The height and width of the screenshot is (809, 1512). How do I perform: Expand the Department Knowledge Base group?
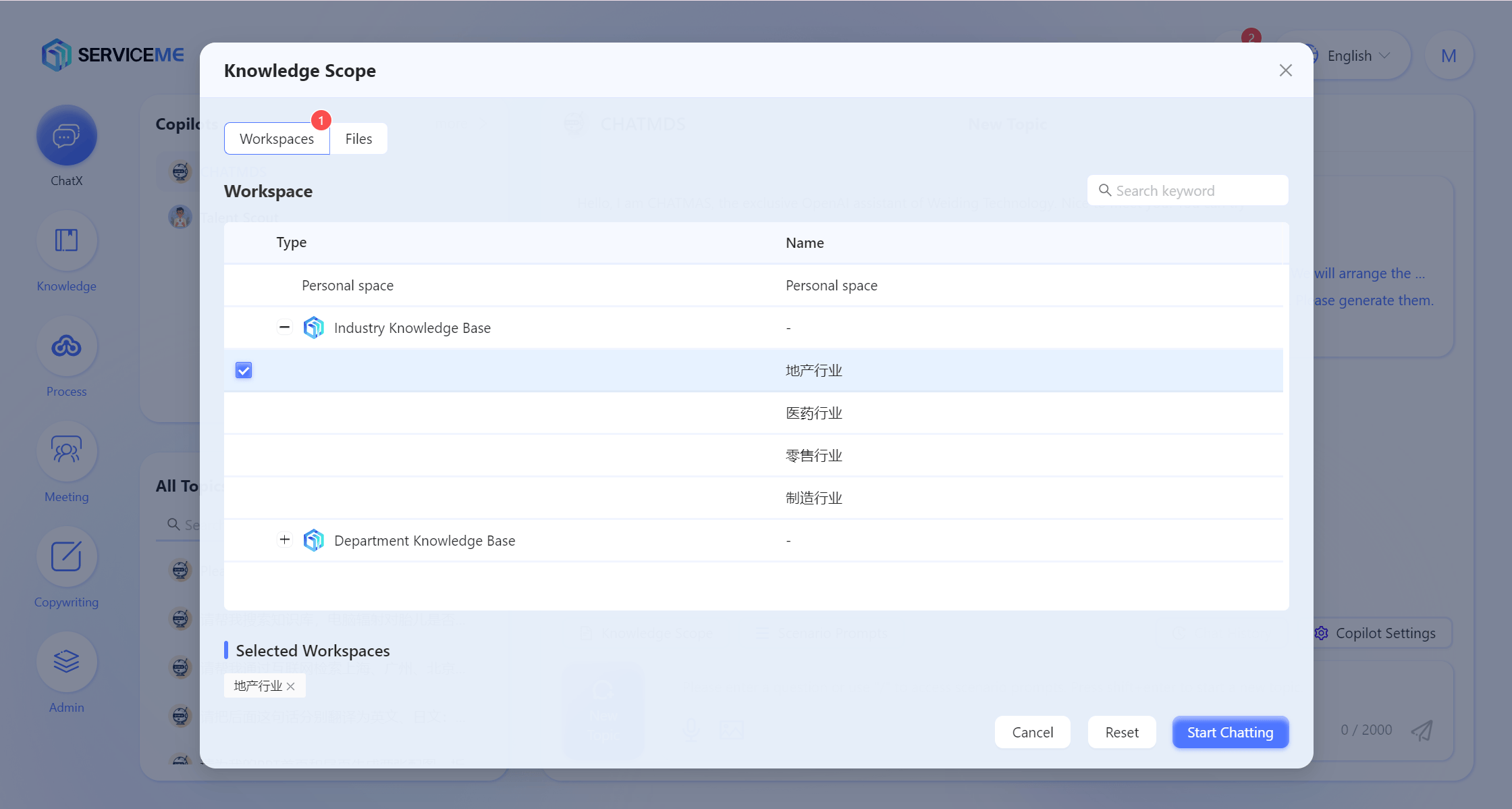pos(284,540)
